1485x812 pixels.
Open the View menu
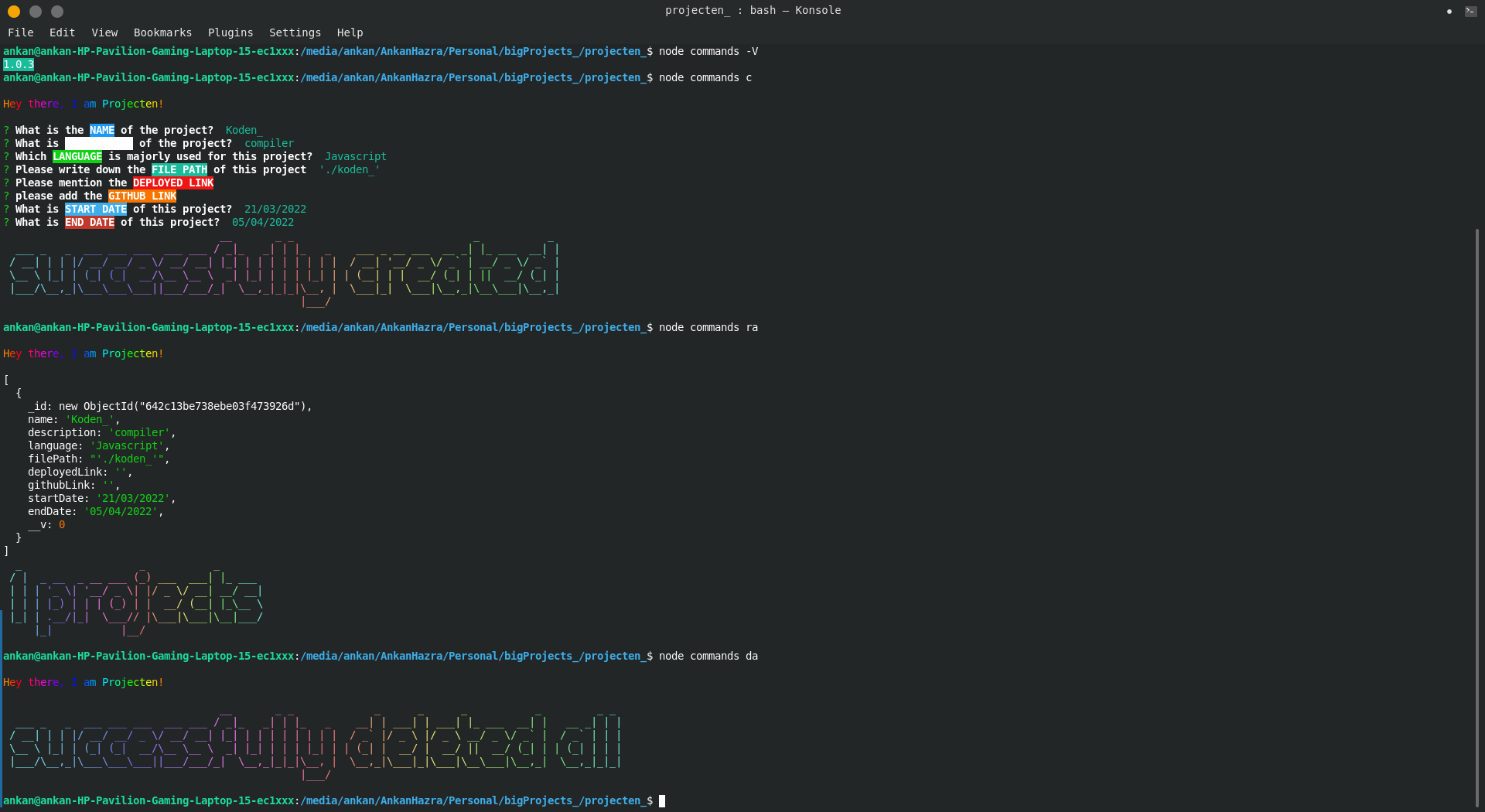[x=104, y=32]
